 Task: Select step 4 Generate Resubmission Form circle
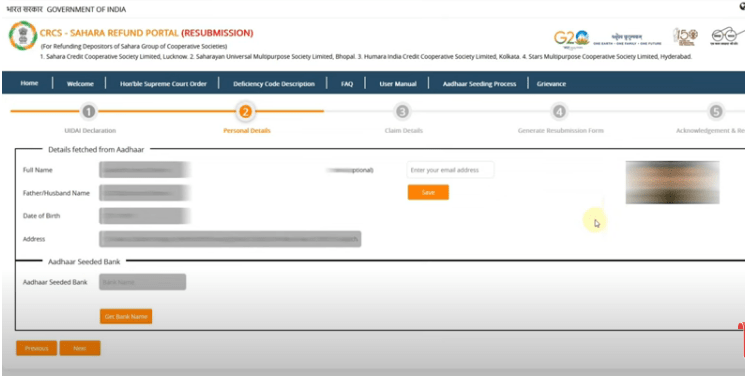559,112
